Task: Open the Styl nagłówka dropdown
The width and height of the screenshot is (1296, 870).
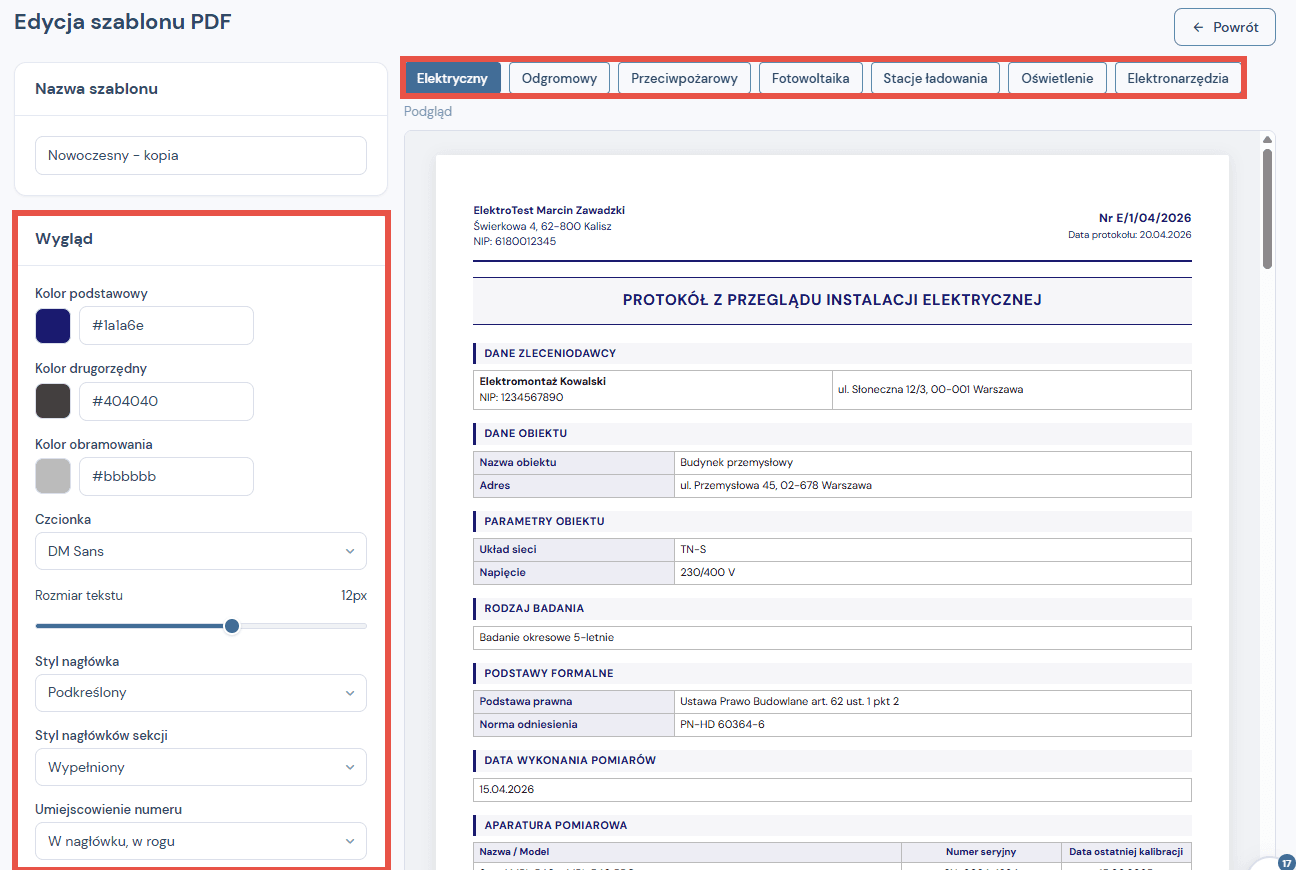Action: tap(201, 693)
